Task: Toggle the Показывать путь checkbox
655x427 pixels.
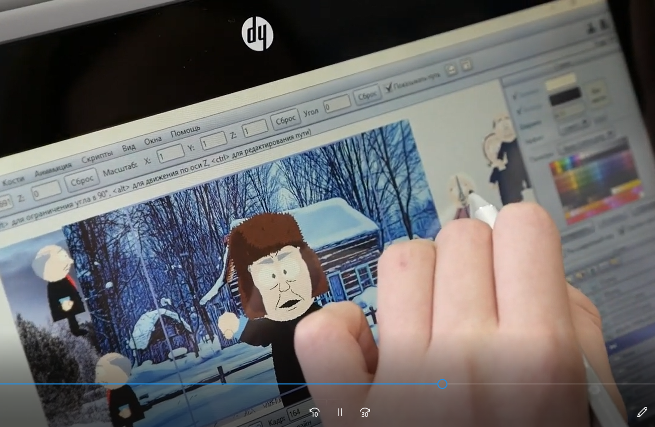Action: click(x=389, y=87)
